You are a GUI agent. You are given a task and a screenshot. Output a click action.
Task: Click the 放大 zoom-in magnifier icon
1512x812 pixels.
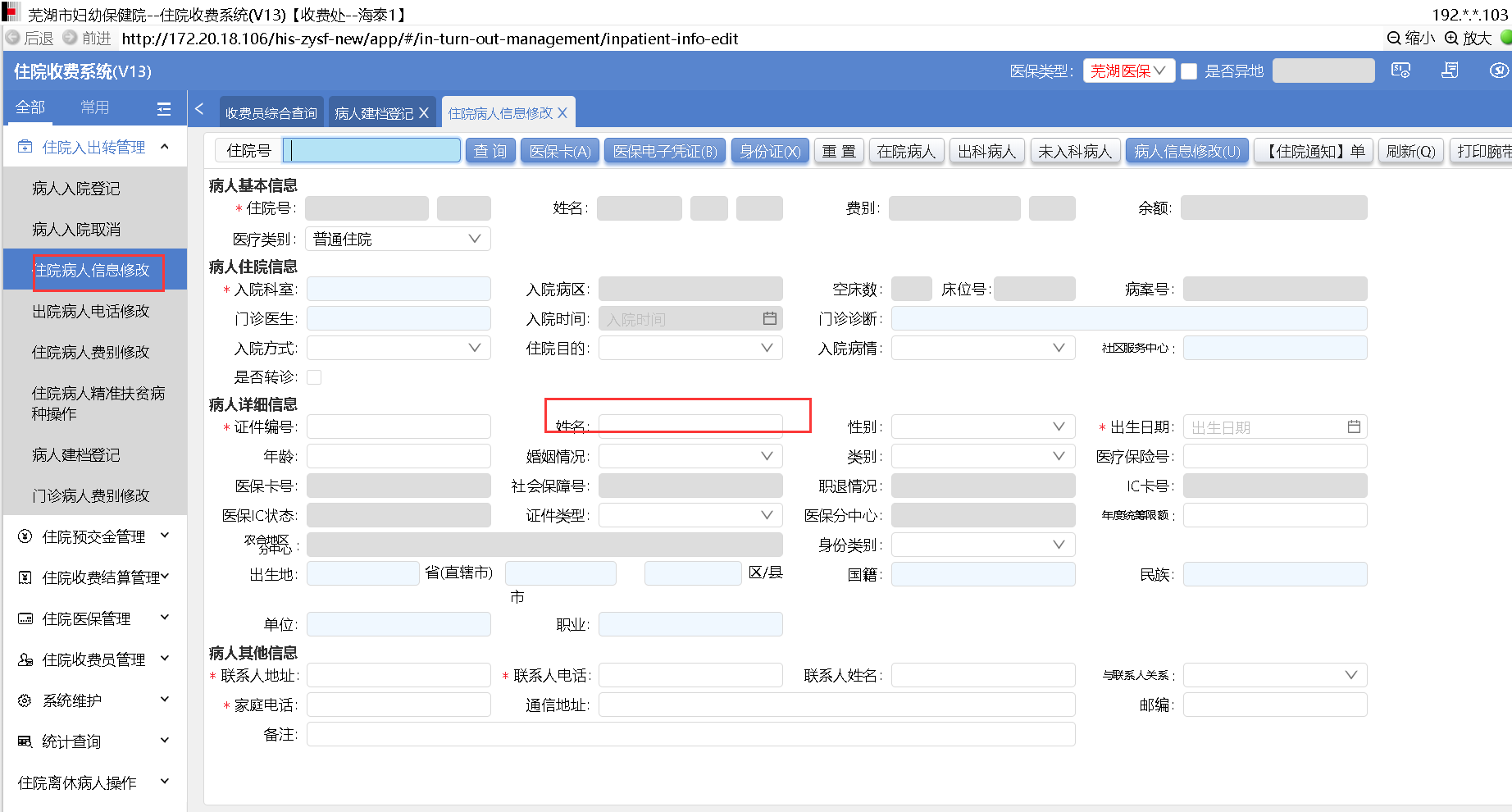tap(1451, 38)
